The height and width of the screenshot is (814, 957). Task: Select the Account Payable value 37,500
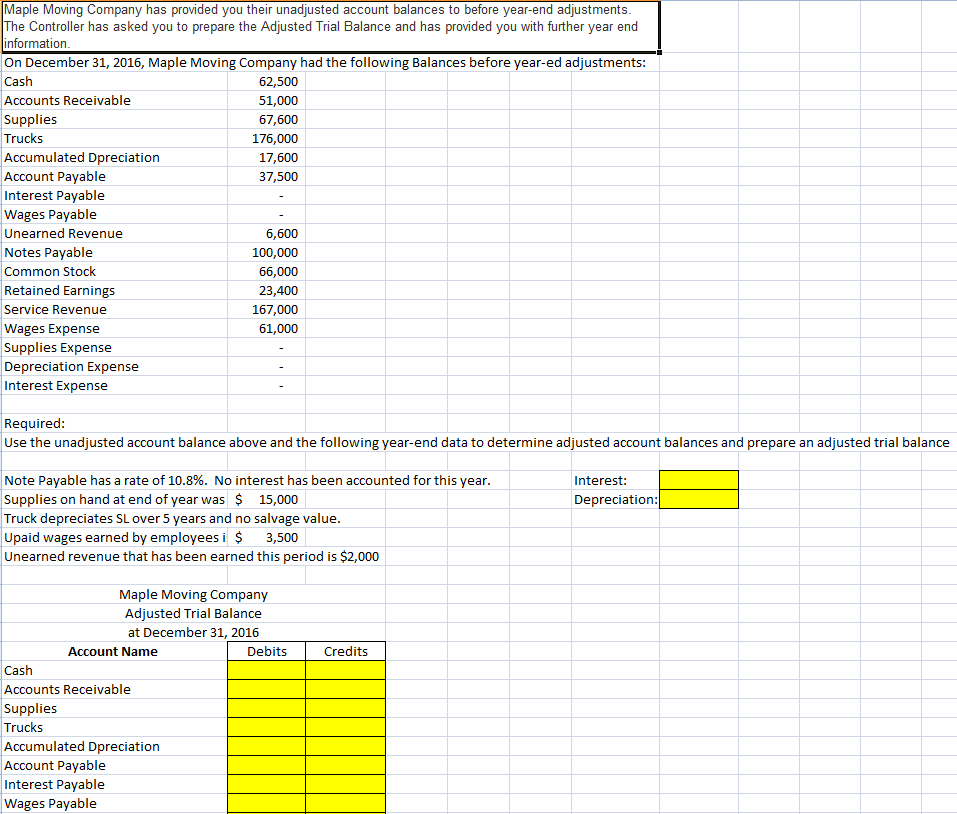pyautogui.click(x=267, y=176)
